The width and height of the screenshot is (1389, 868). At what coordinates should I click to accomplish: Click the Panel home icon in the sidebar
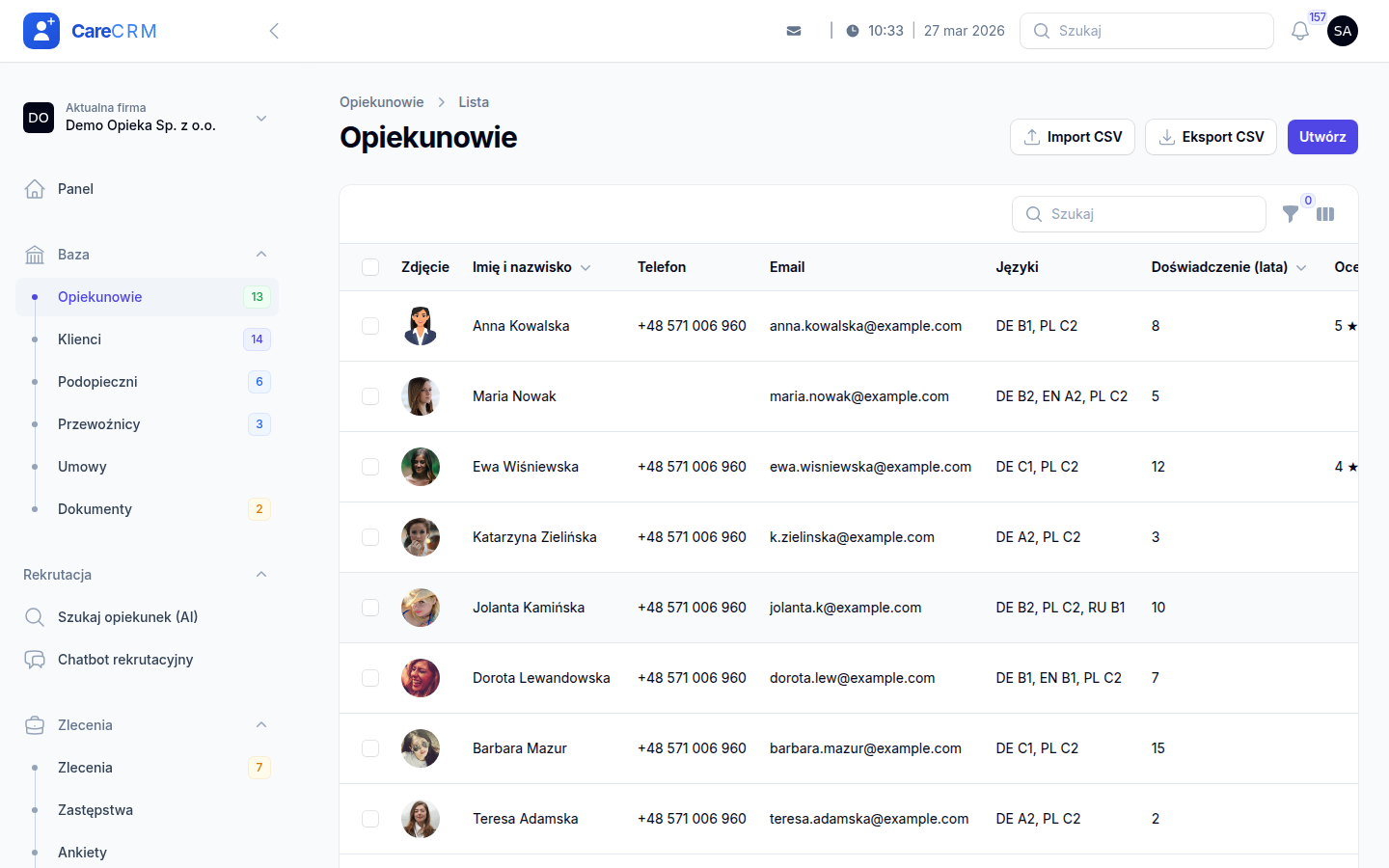tap(36, 189)
